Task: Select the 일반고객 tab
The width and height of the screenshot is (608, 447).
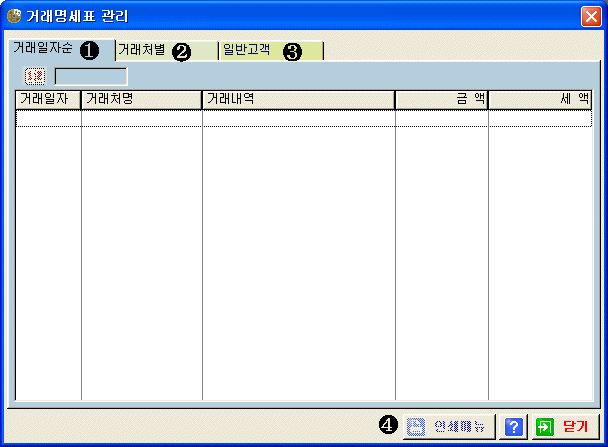Action: [247, 50]
